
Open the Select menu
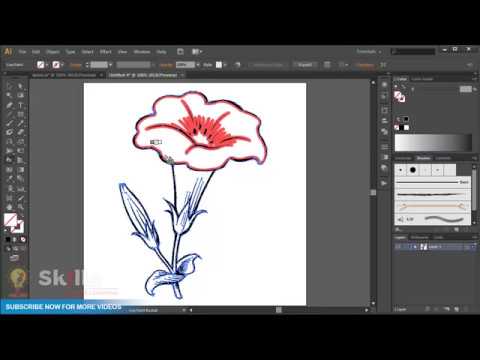tap(87, 52)
